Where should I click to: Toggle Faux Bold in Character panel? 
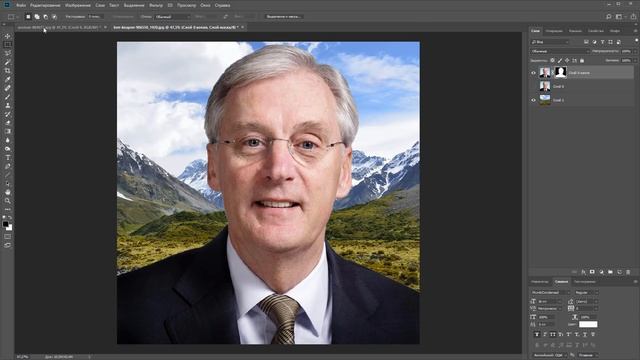point(537,334)
